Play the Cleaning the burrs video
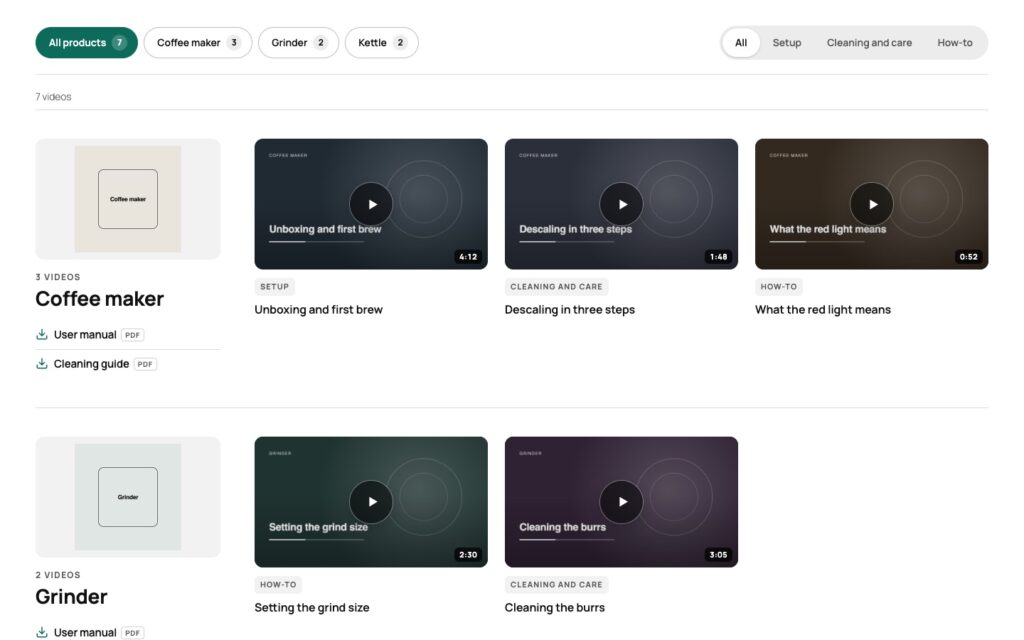The height and width of the screenshot is (640, 1024). (x=621, y=502)
